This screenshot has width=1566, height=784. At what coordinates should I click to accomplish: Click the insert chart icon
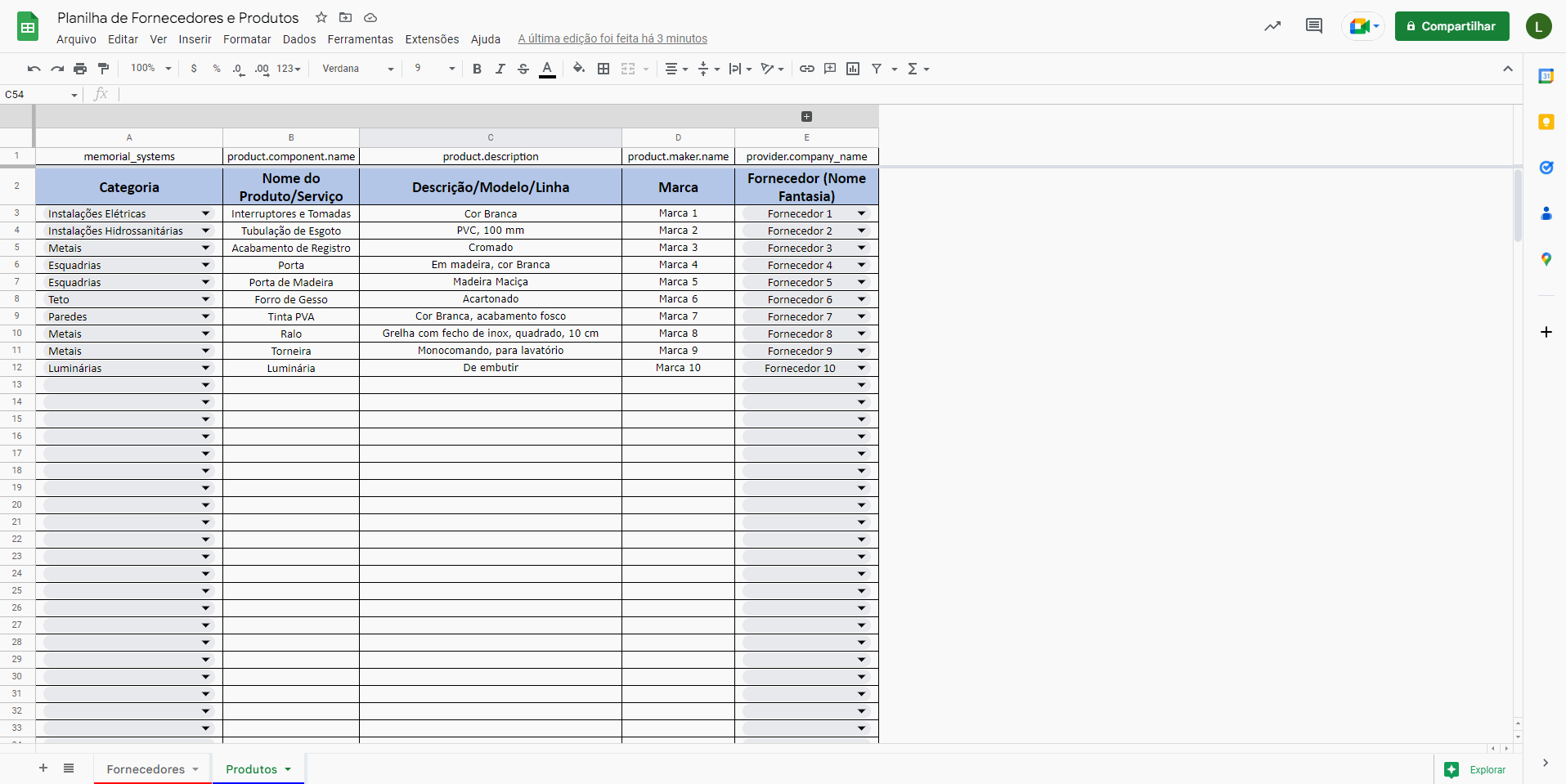pos(853,69)
